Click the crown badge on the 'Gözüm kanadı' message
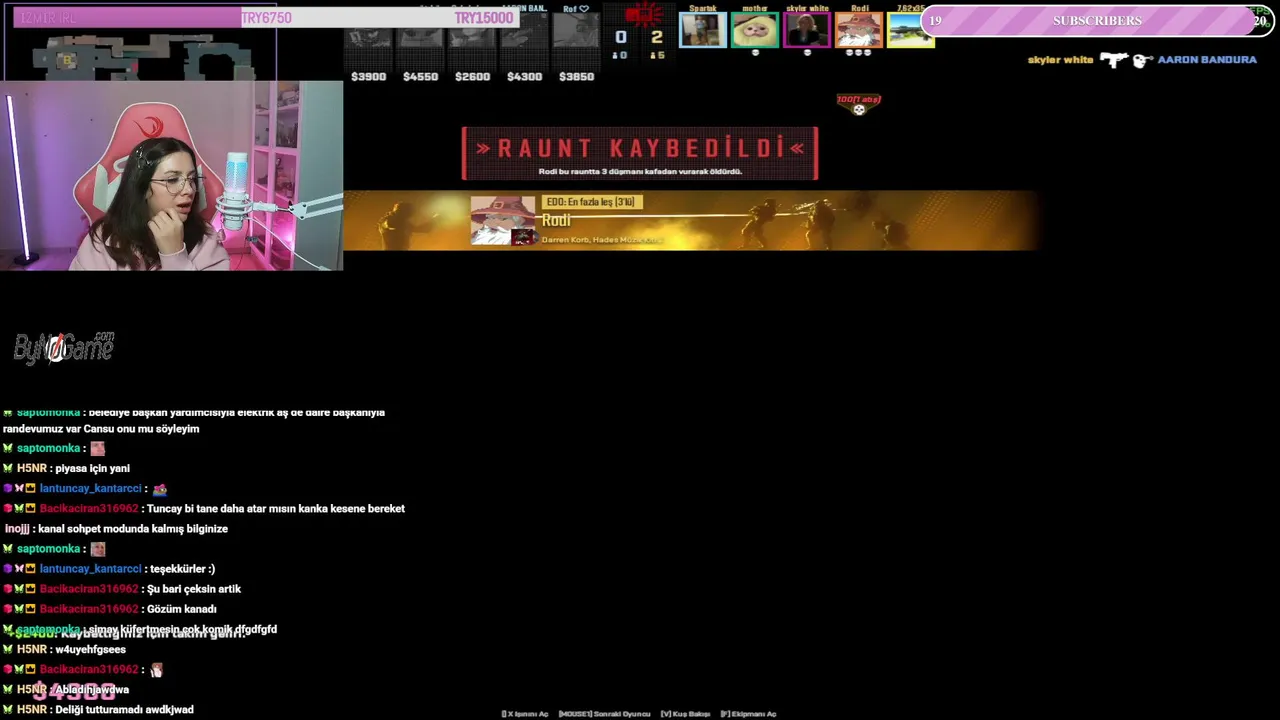This screenshot has width=1280, height=720. pyautogui.click(x=31, y=609)
